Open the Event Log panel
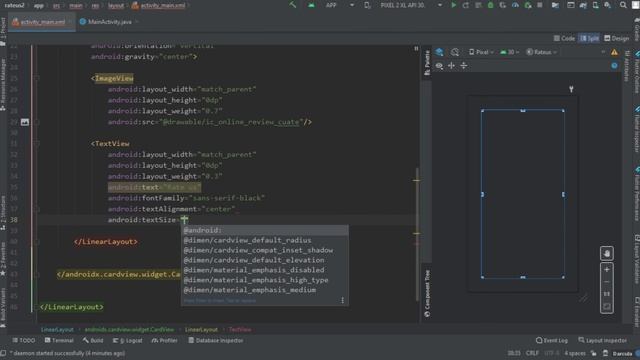 pyautogui.click(x=552, y=340)
